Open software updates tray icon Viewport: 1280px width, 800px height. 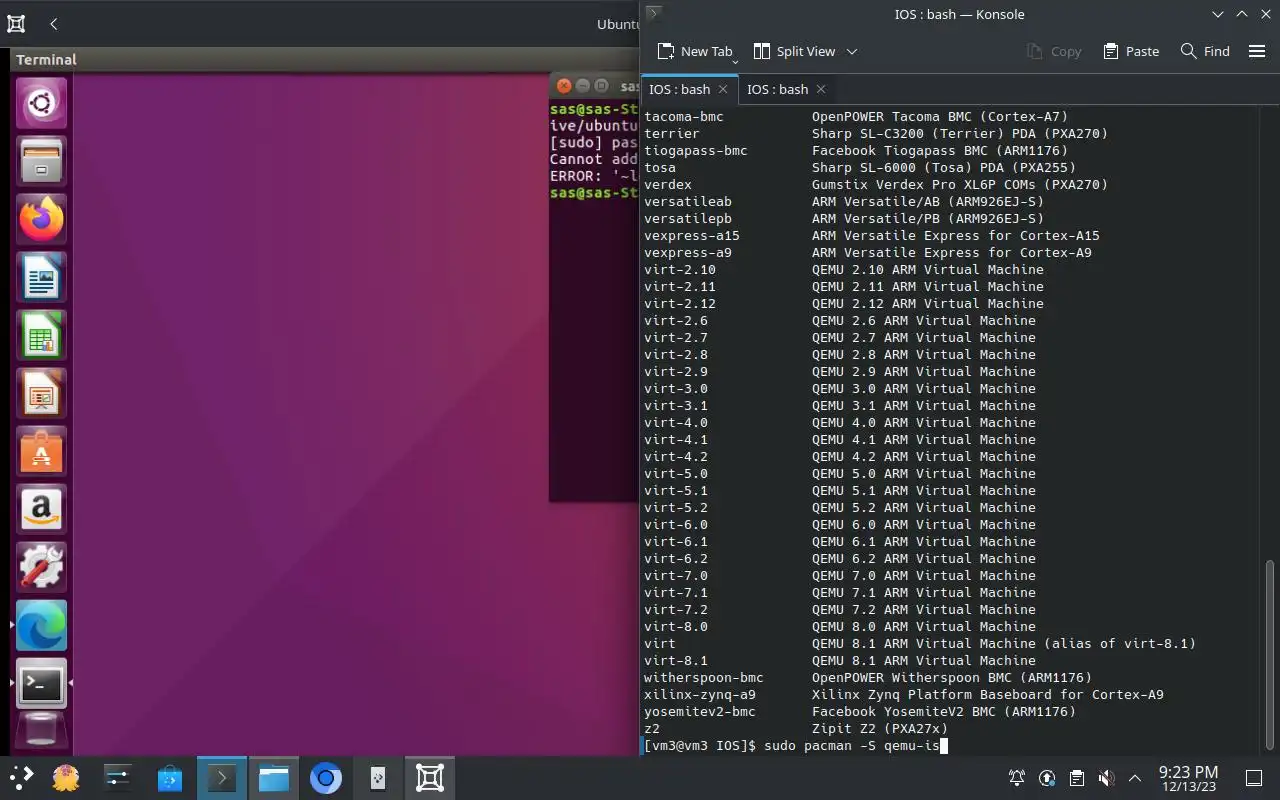coord(1047,778)
